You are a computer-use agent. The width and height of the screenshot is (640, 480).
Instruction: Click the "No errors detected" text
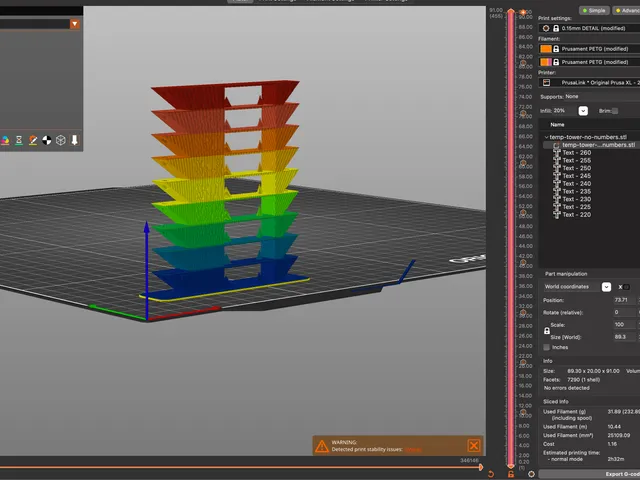[x=567, y=388]
